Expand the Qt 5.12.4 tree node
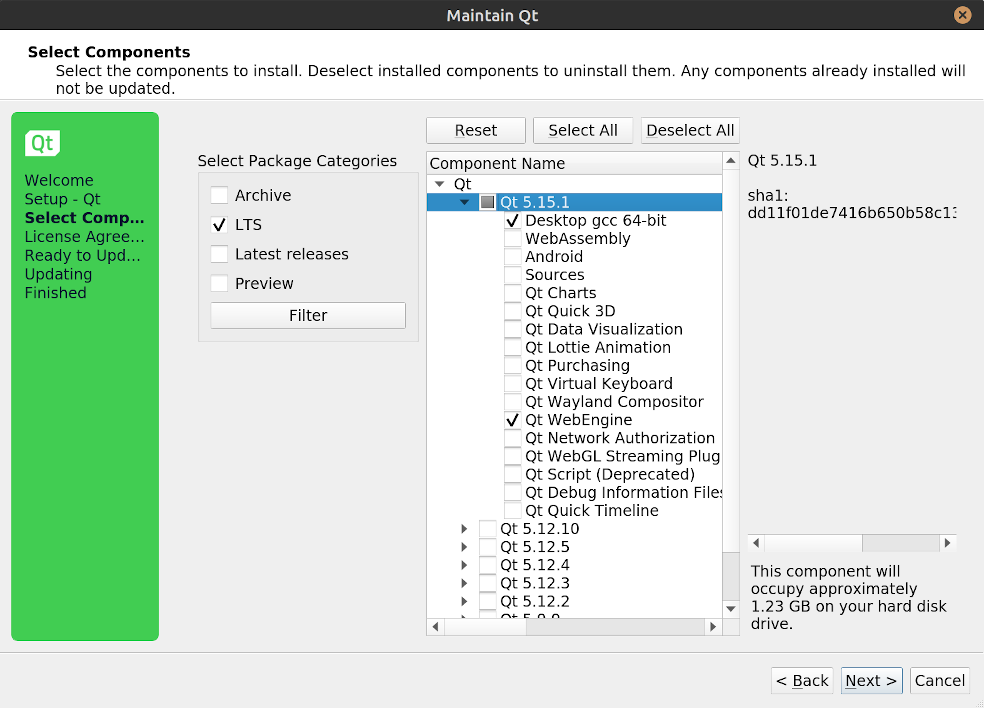The height and width of the screenshot is (708, 984). click(464, 566)
